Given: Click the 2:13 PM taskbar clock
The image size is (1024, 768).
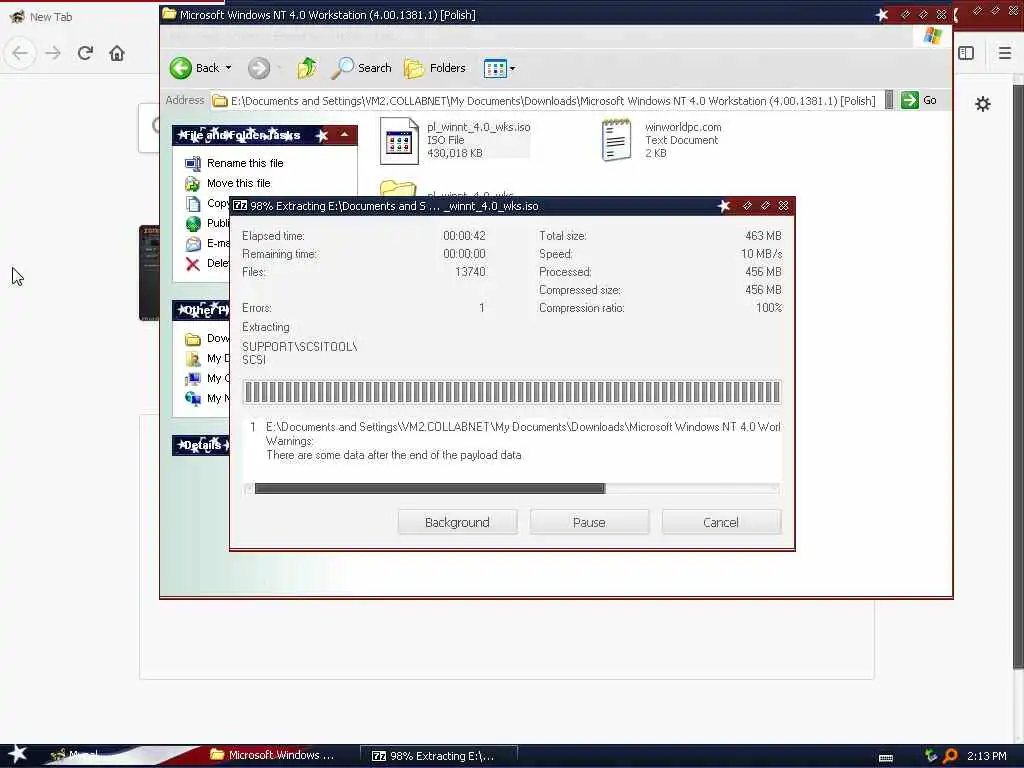Looking at the screenshot, I should 987,756.
